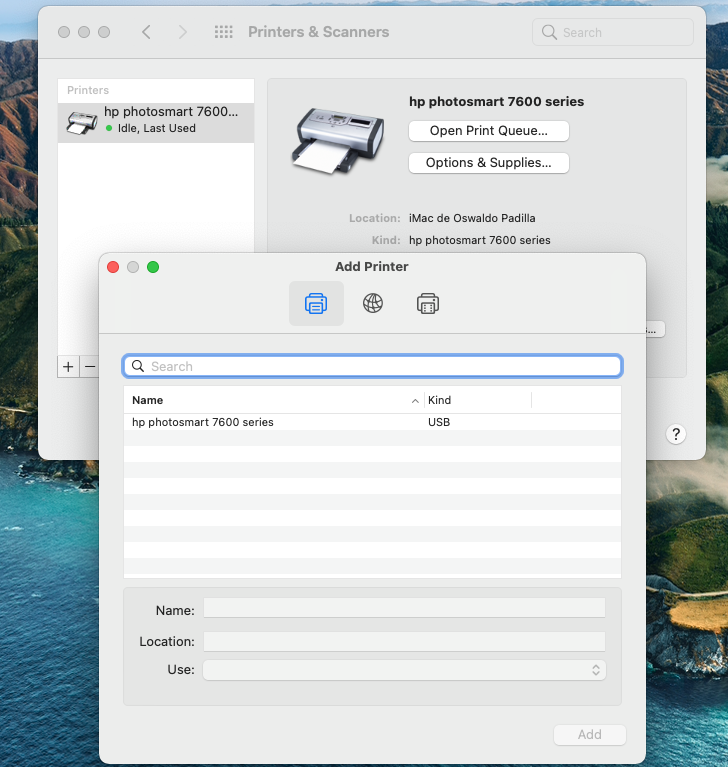
Task: Click the Location text field
Action: pyautogui.click(x=404, y=642)
